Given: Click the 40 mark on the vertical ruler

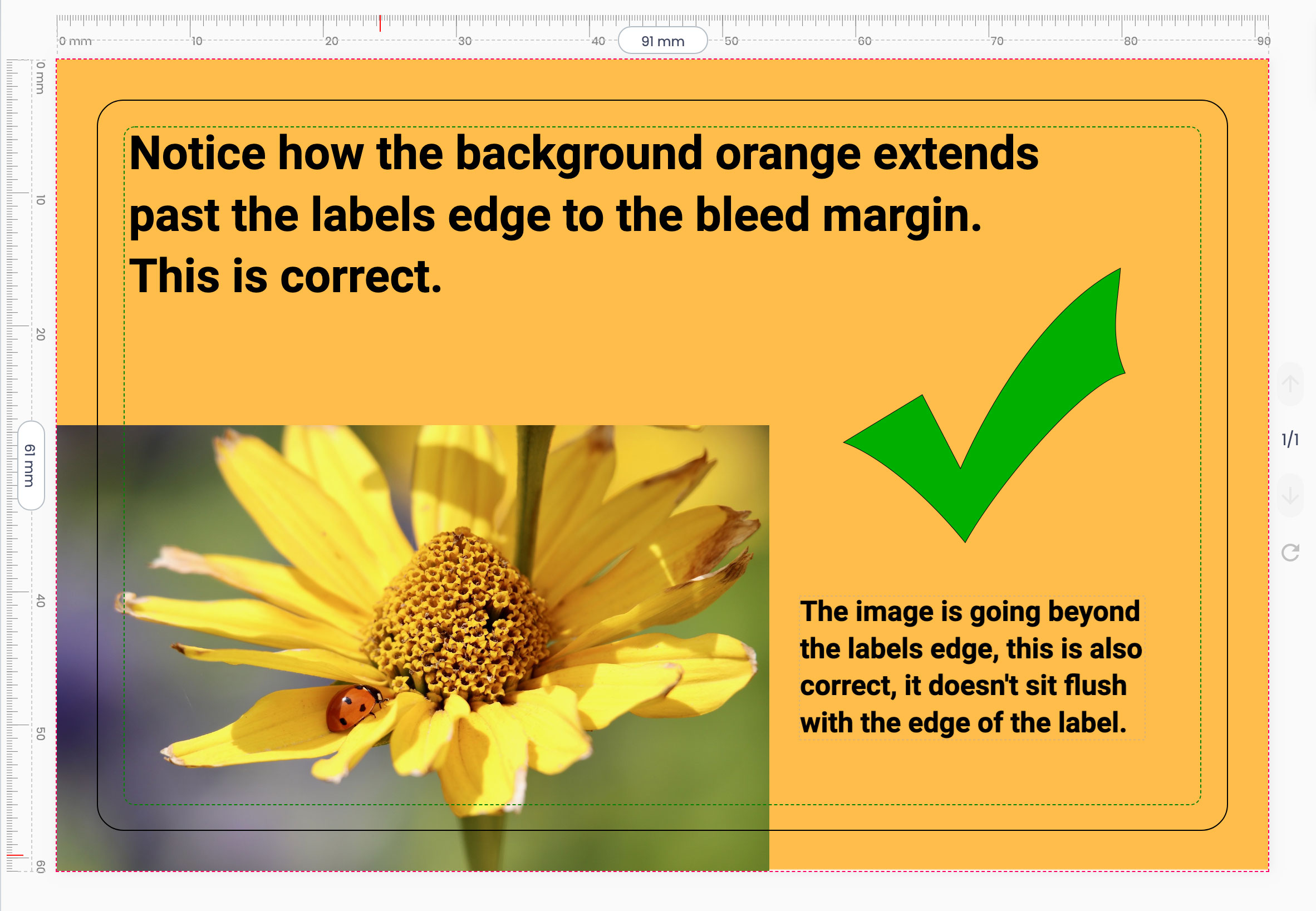Looking at the screenshot, I should click(40, 600).
